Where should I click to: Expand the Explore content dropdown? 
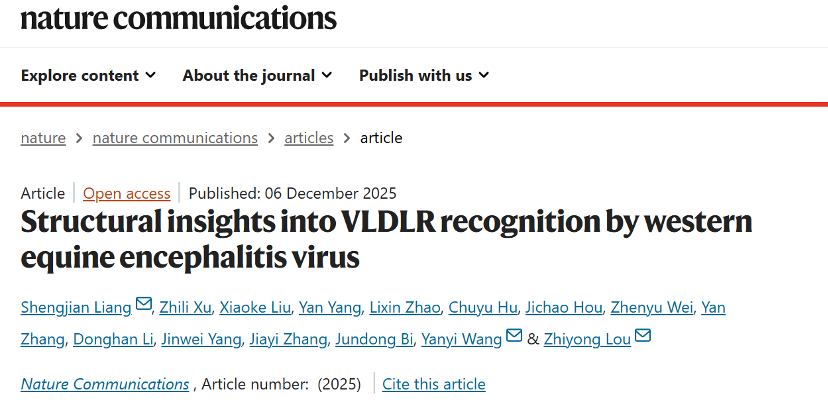click(88, 75)
